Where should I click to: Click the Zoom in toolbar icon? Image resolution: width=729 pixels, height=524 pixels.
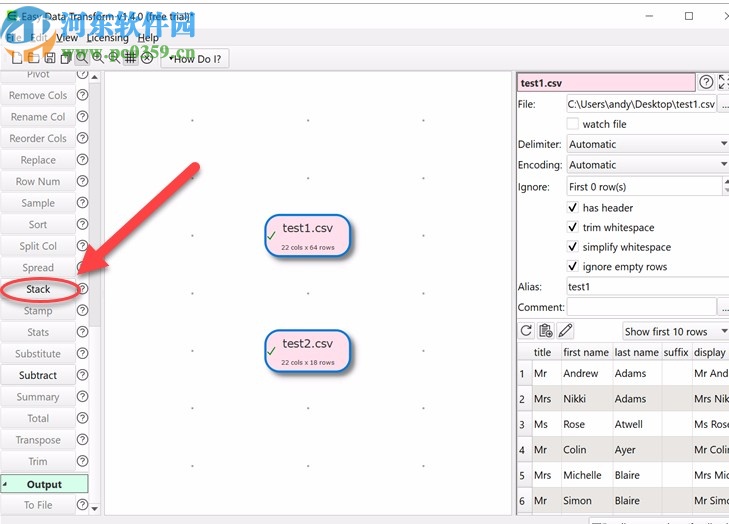tap(98, 58)
